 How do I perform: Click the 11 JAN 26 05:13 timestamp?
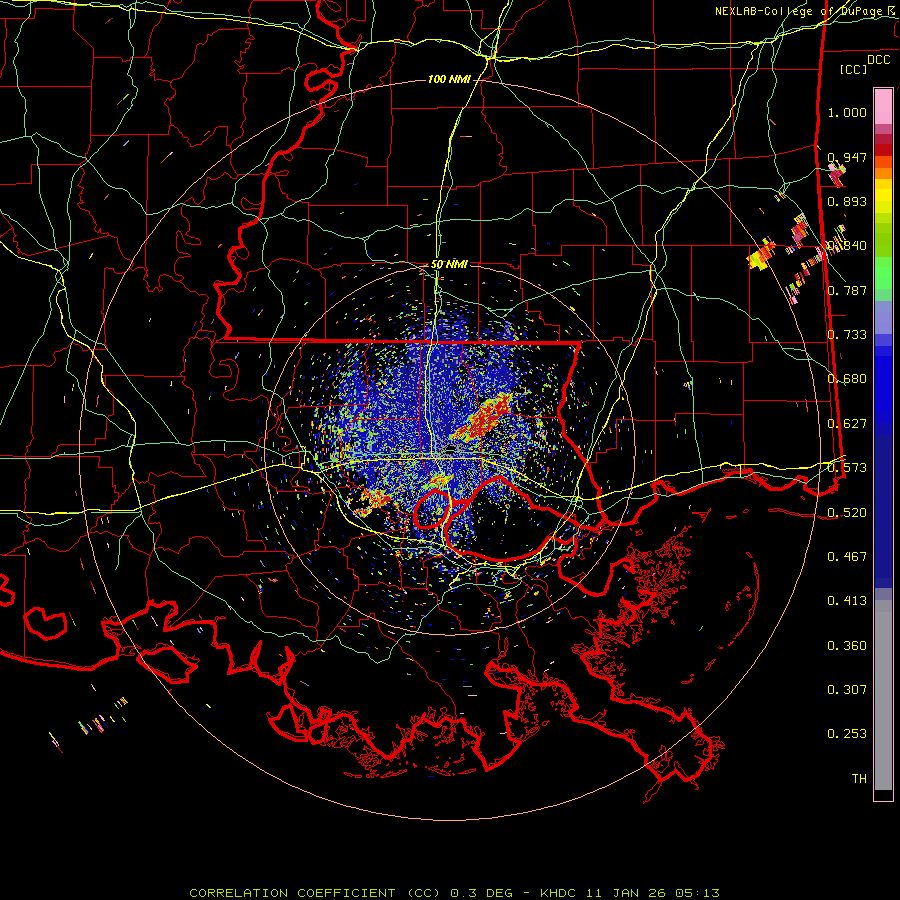653,893
